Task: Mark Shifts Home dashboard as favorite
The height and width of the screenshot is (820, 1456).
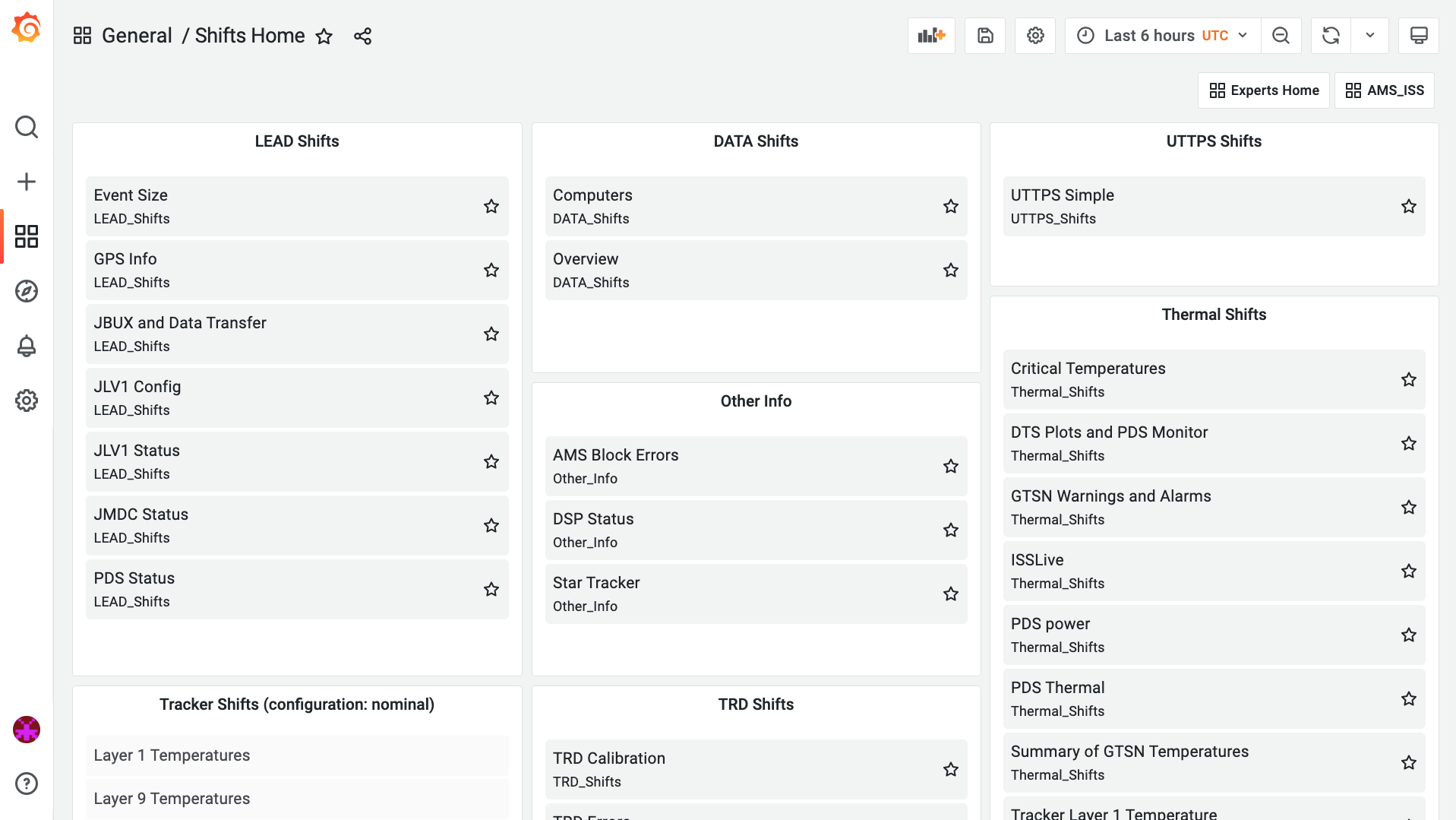Action: (x=324, y=36)
